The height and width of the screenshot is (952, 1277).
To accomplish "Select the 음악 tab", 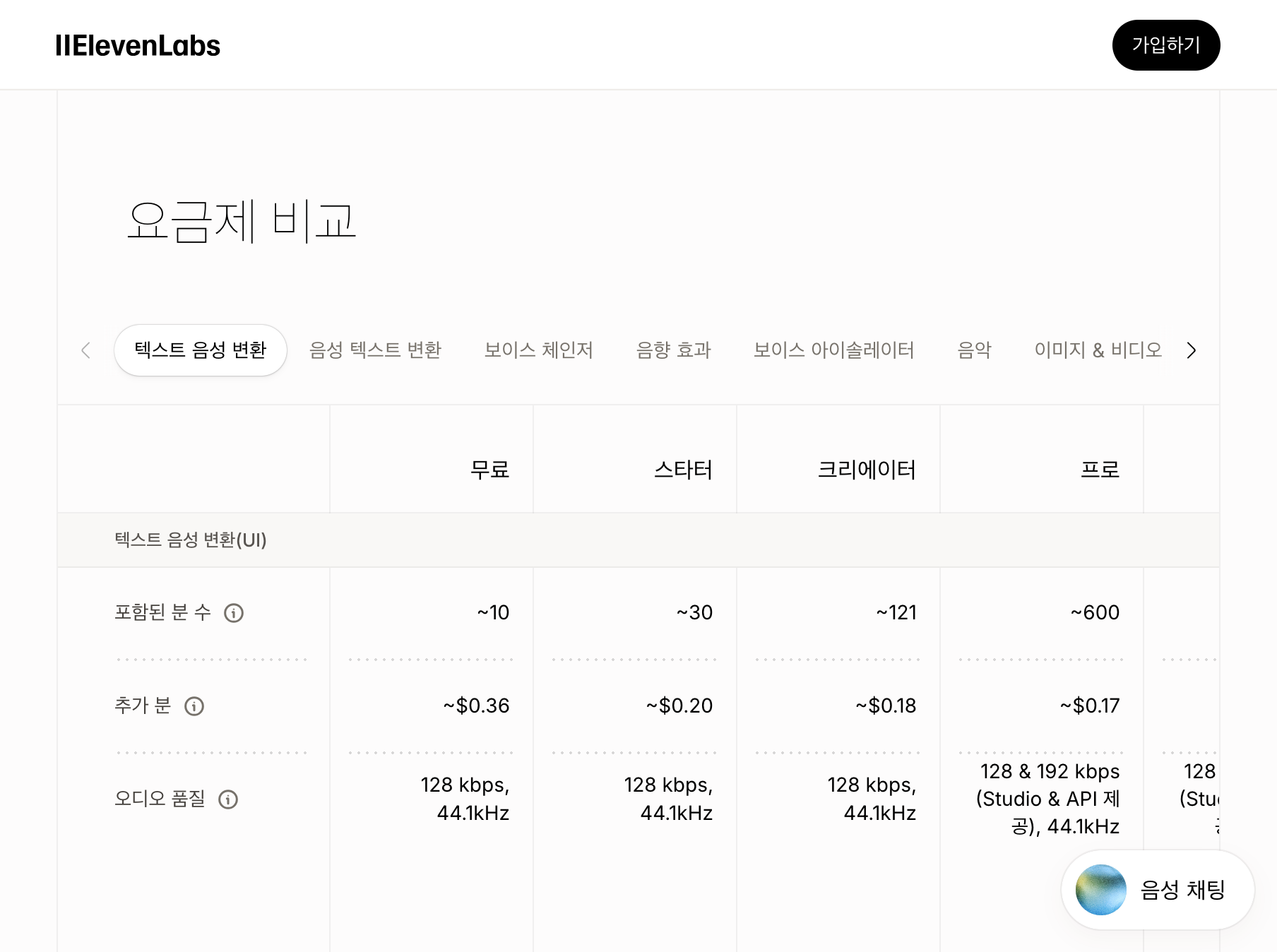I will [975, 350].
